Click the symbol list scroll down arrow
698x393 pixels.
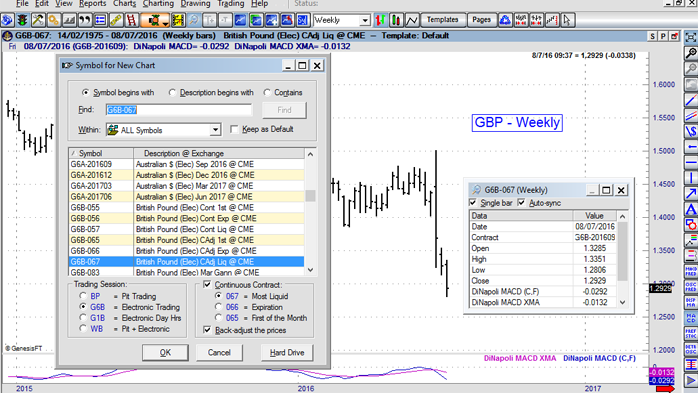(x=310, y=270)
